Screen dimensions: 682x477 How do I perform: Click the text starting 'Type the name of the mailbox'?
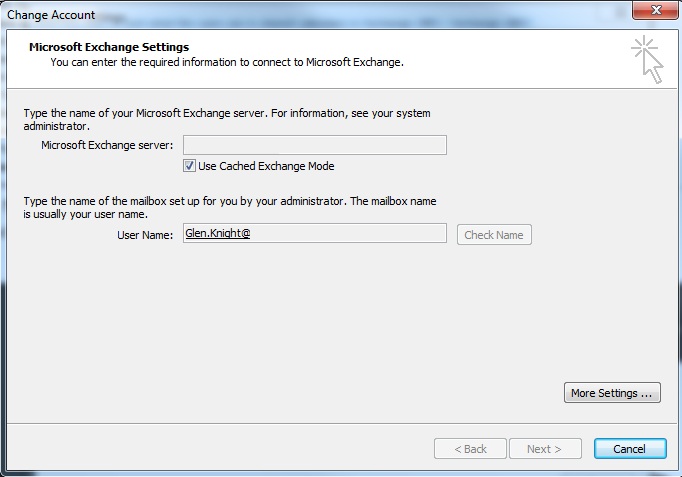click(x=230, y=207)
